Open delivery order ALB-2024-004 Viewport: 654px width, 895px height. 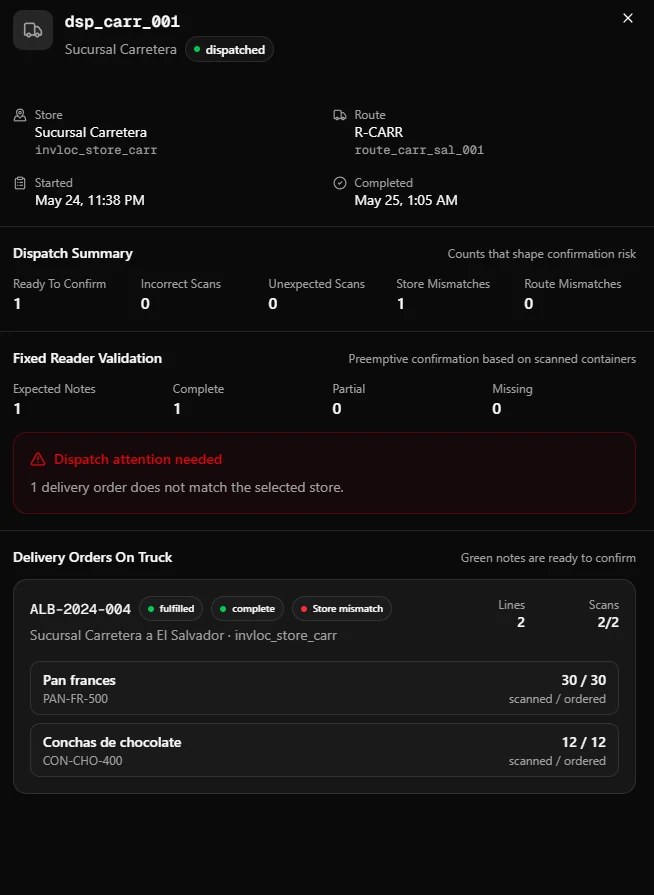(x=80, y=609)
